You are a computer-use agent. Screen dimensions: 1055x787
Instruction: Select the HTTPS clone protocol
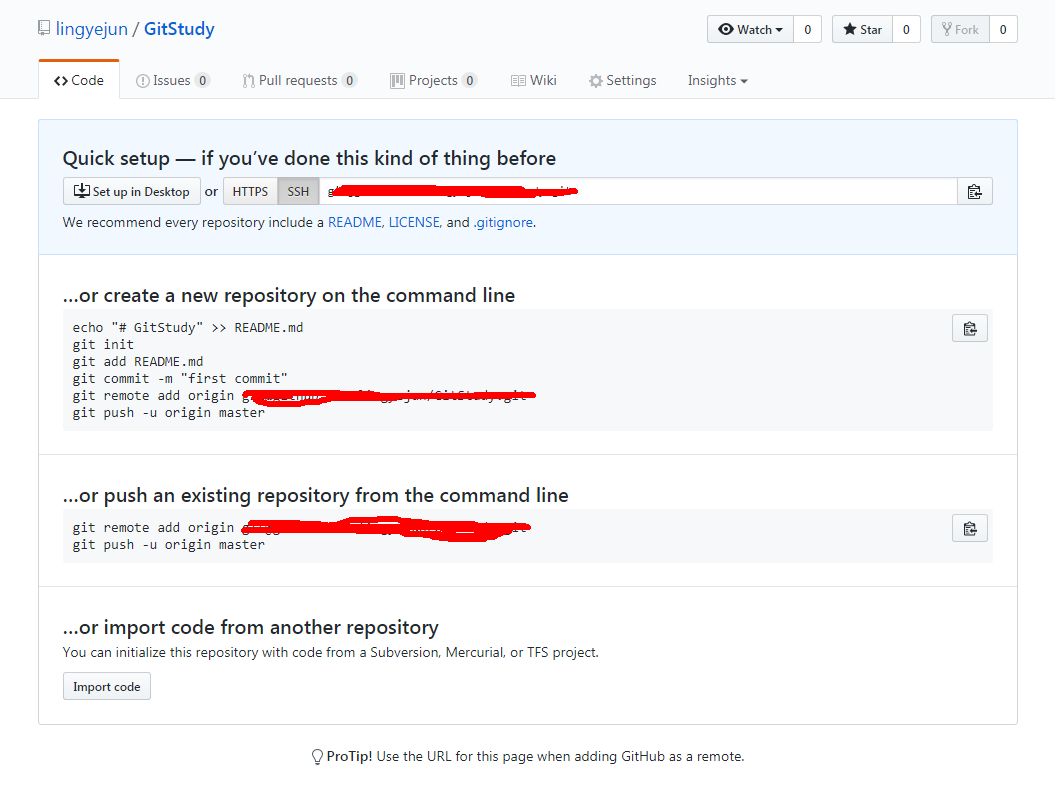(250, 192)
